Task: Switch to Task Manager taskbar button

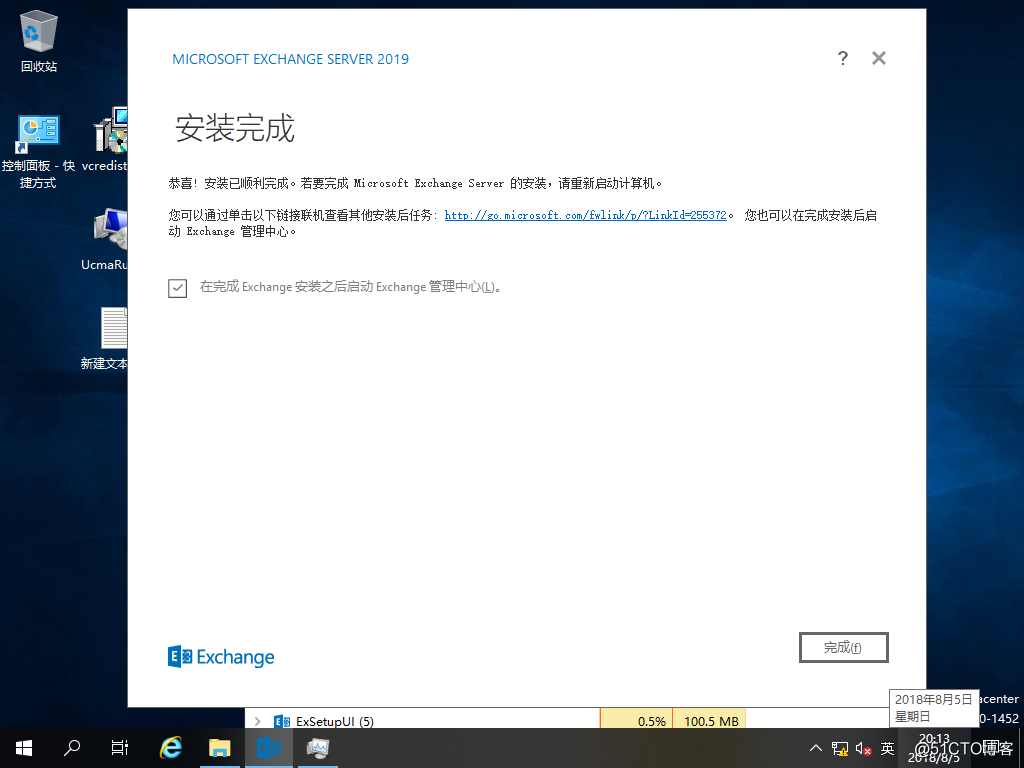Action: pos(318,748)
